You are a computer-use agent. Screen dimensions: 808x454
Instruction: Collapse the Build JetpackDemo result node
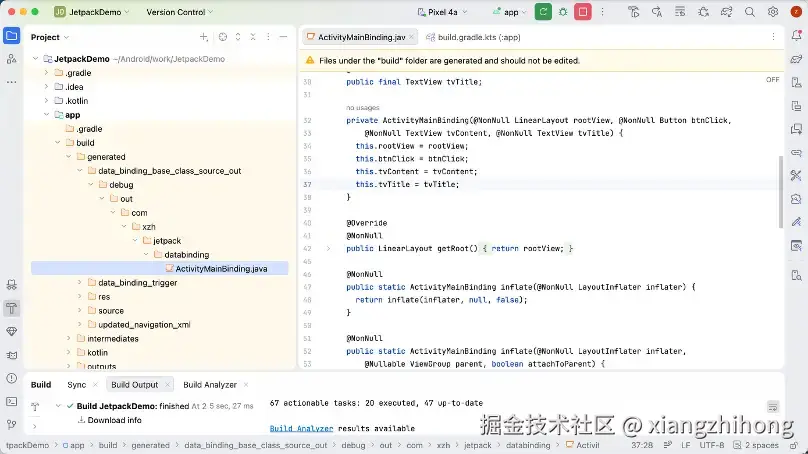click(58, 406)
